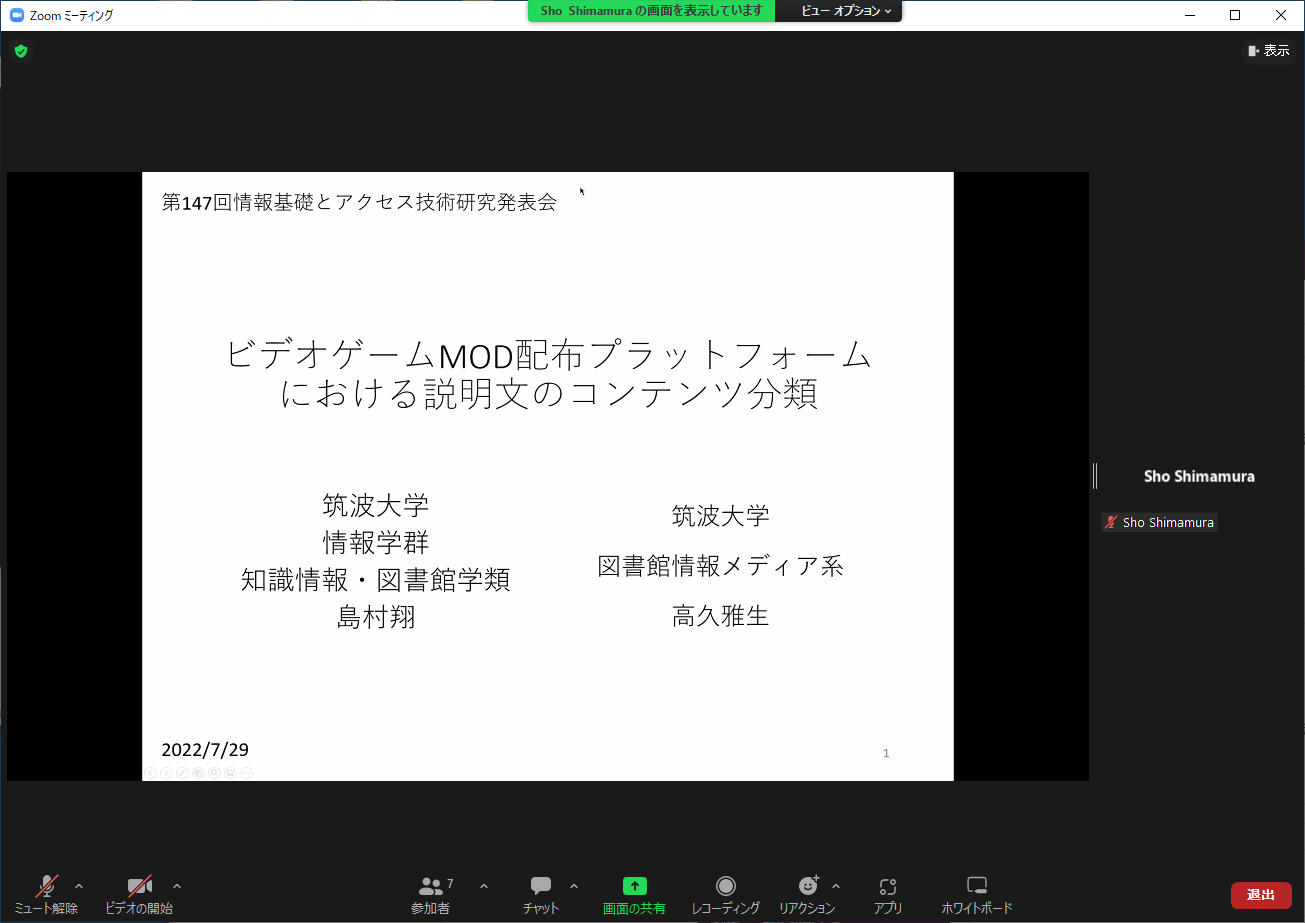Open the 参加者 participants panel

coord(431,895)
